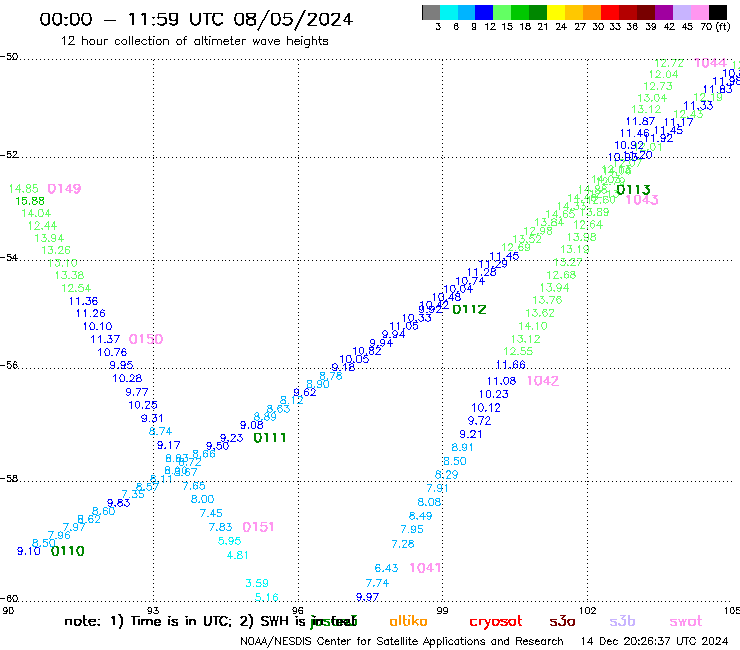Click the wave height value 15.88
The width and height of the screenshot is (740, 650).
pyautogui.click(x=30, y=201)
